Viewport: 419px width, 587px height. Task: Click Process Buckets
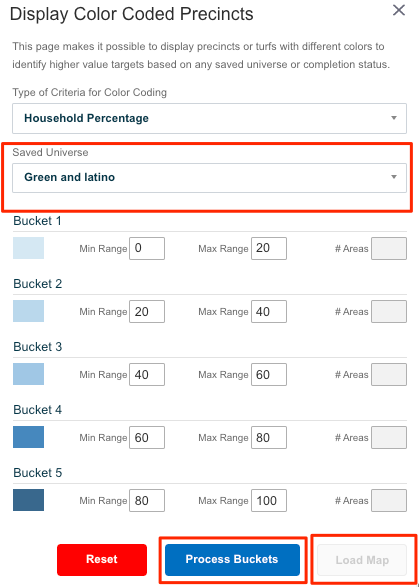pos(232,560)
